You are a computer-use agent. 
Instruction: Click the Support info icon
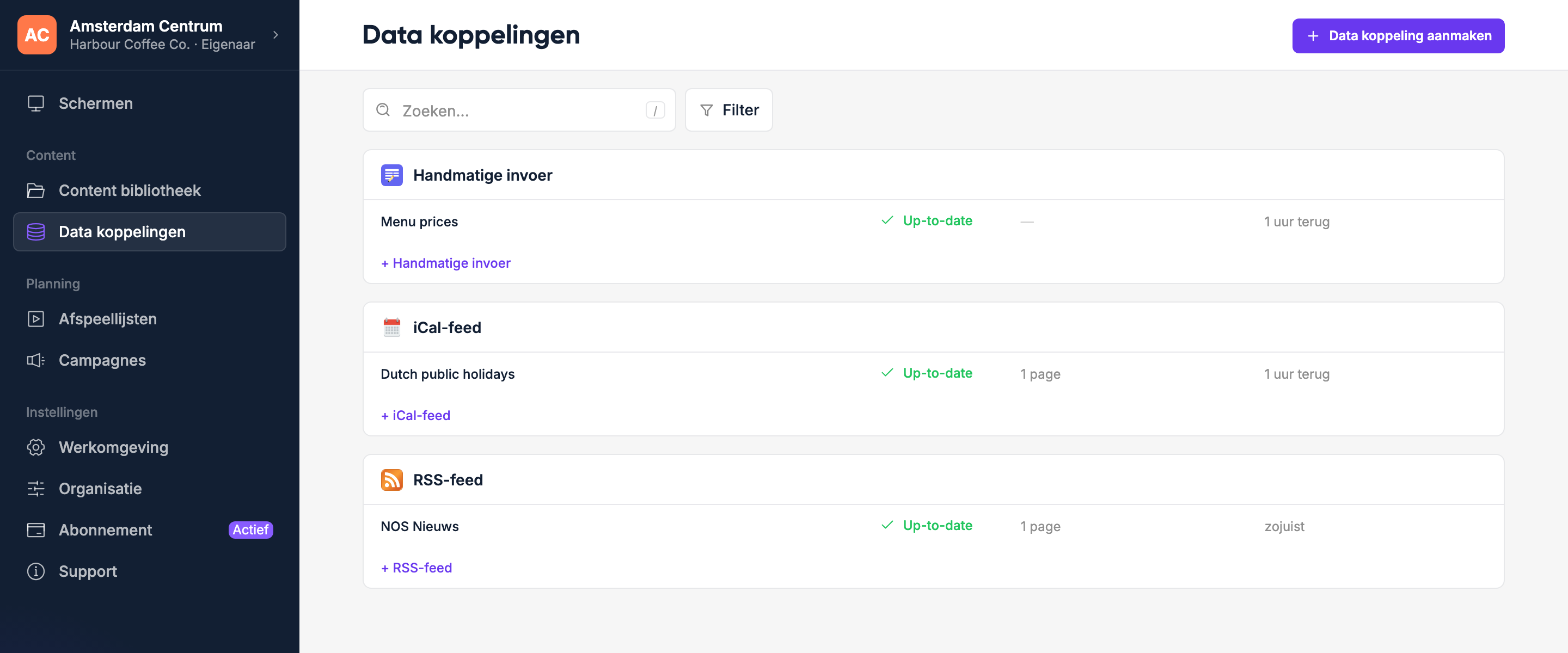tap(36, 571)
